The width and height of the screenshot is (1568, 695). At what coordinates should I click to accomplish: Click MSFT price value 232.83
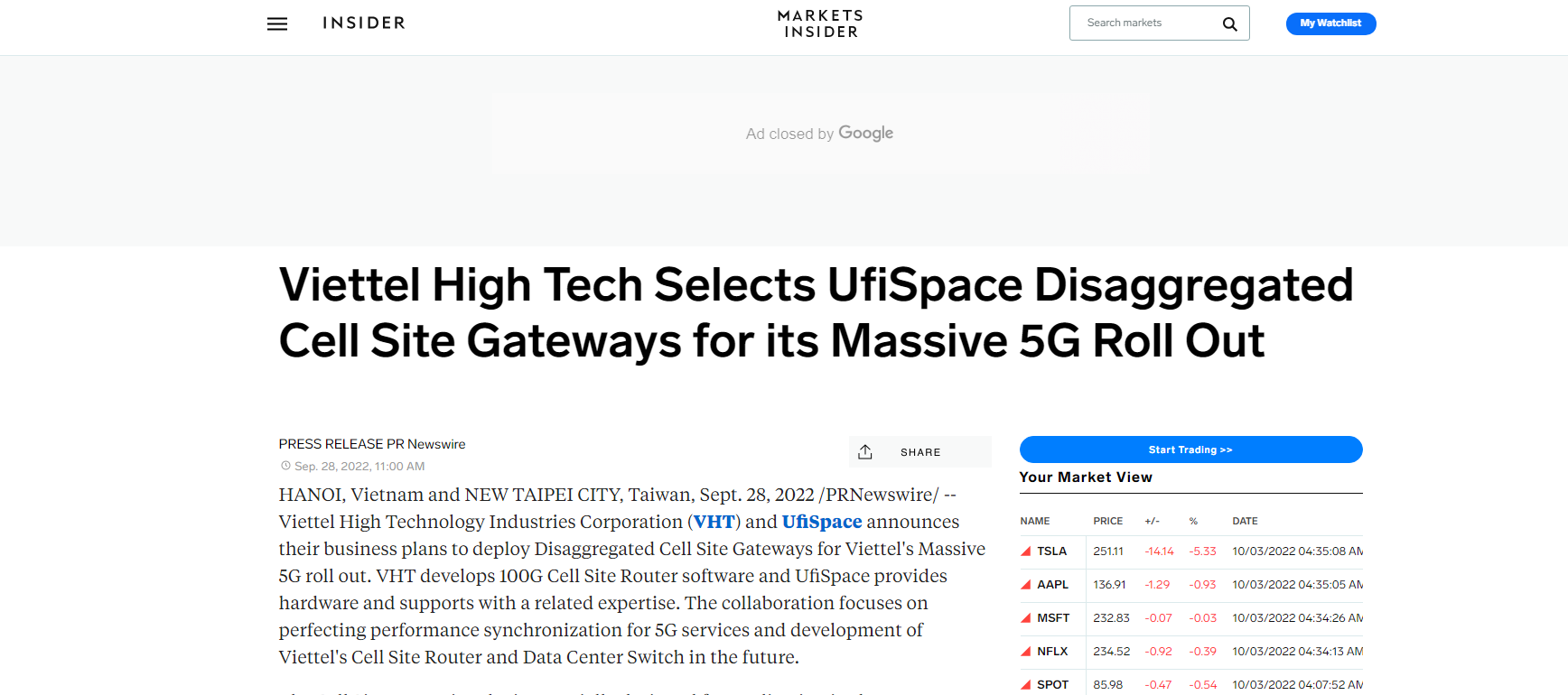coord(1111,618)
